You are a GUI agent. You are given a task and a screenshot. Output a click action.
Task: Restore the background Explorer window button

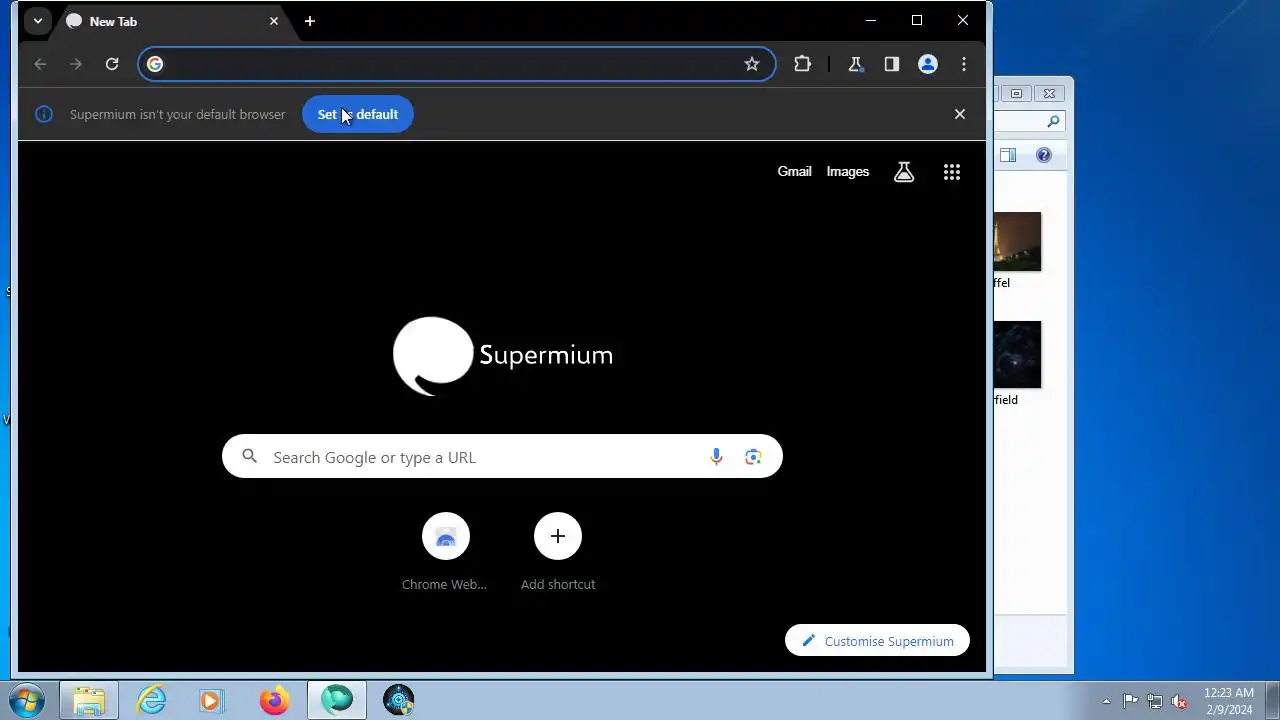point(1017,93)
